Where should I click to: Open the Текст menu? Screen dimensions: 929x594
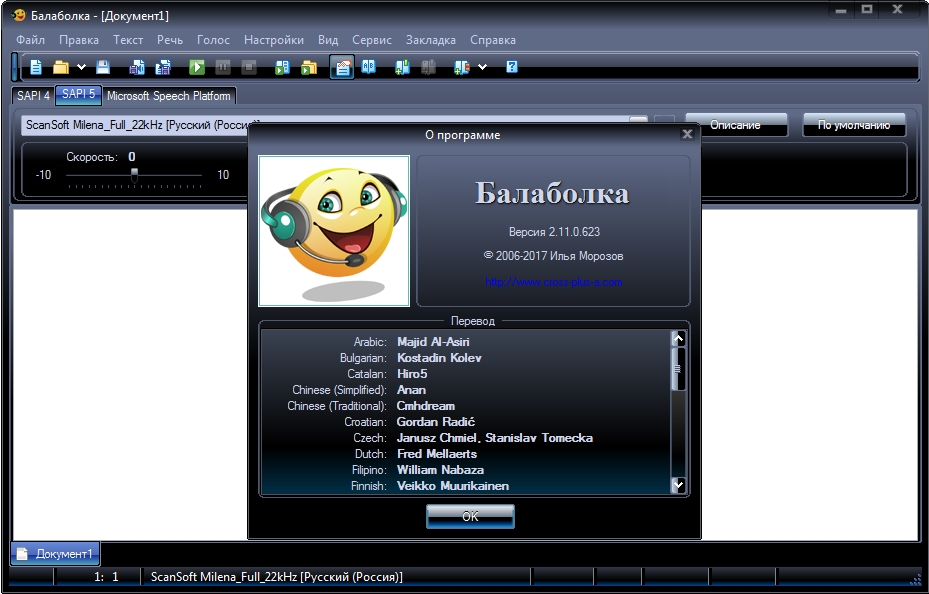tap(128, 40)
